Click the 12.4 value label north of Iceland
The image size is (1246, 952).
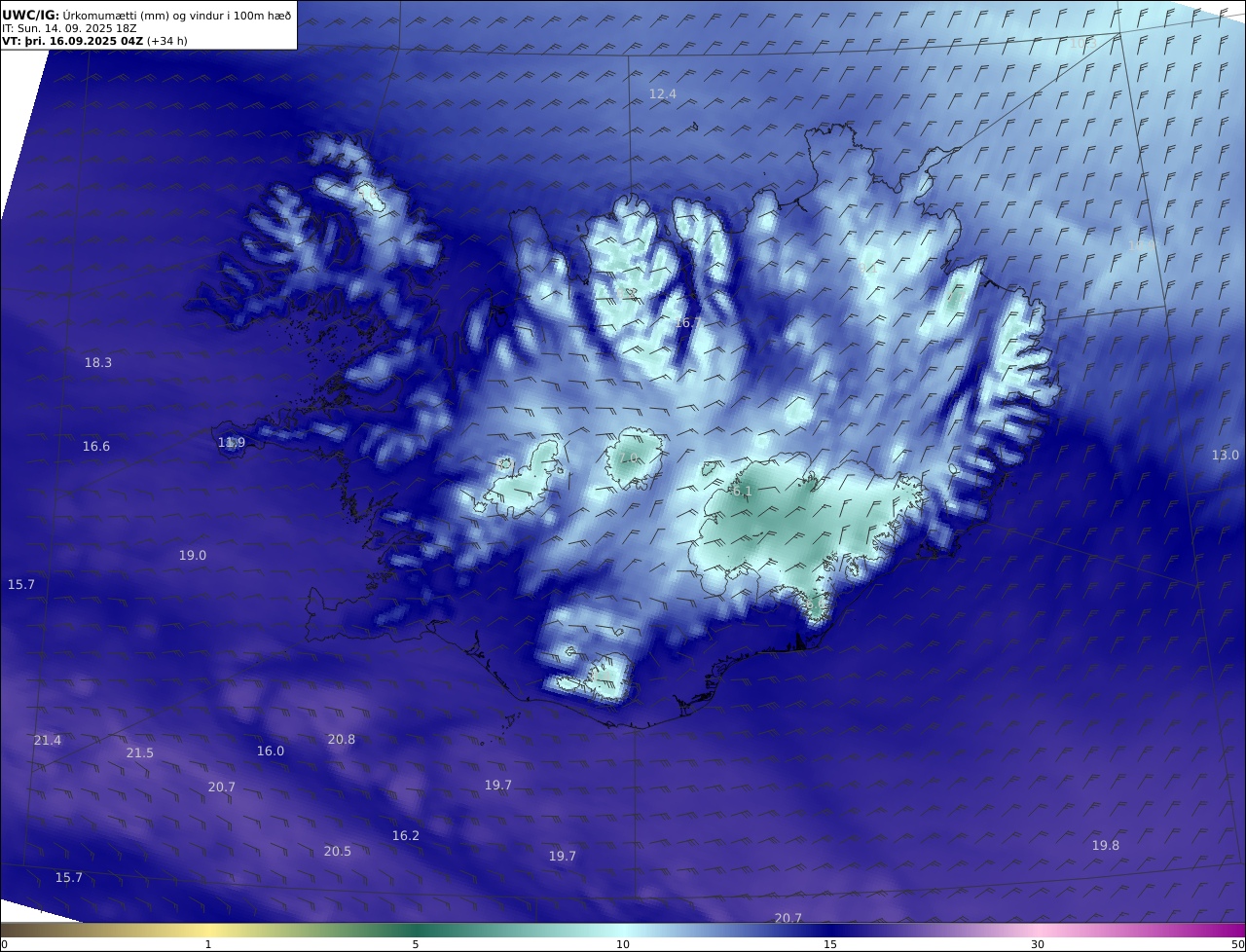coord(663,94)
